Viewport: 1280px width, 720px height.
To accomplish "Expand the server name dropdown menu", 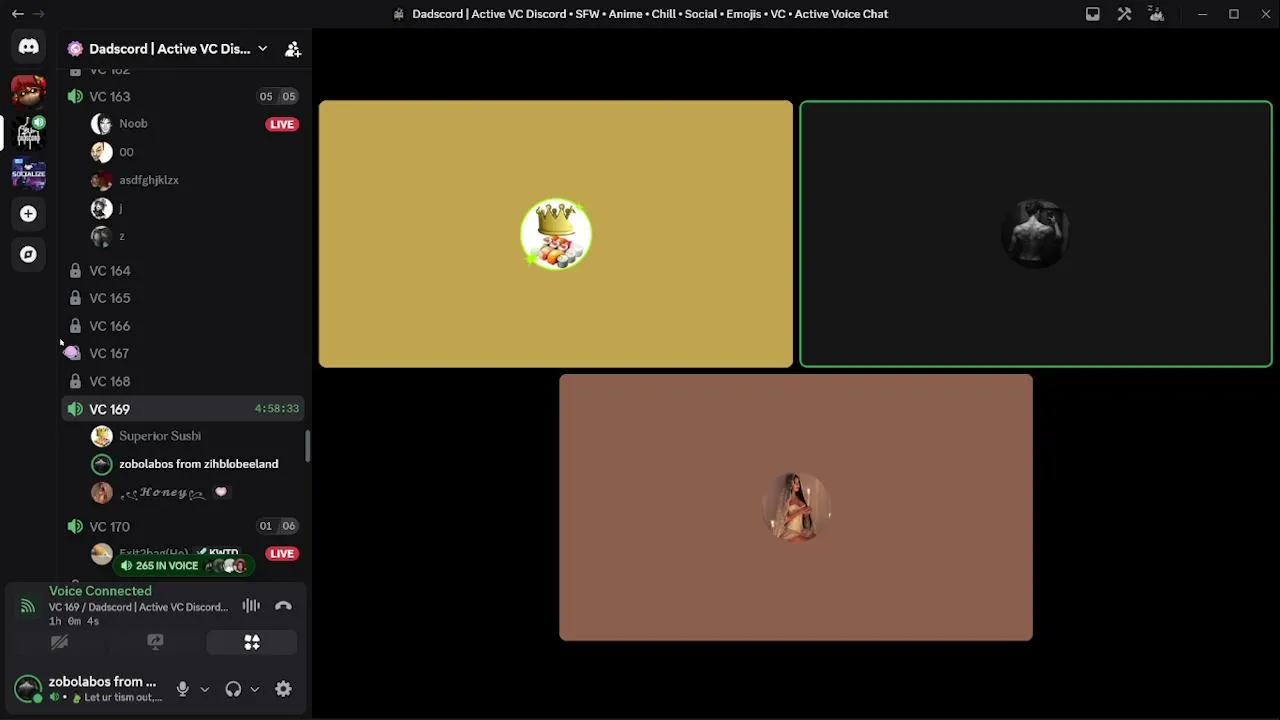I will click(x=262, y=49).
